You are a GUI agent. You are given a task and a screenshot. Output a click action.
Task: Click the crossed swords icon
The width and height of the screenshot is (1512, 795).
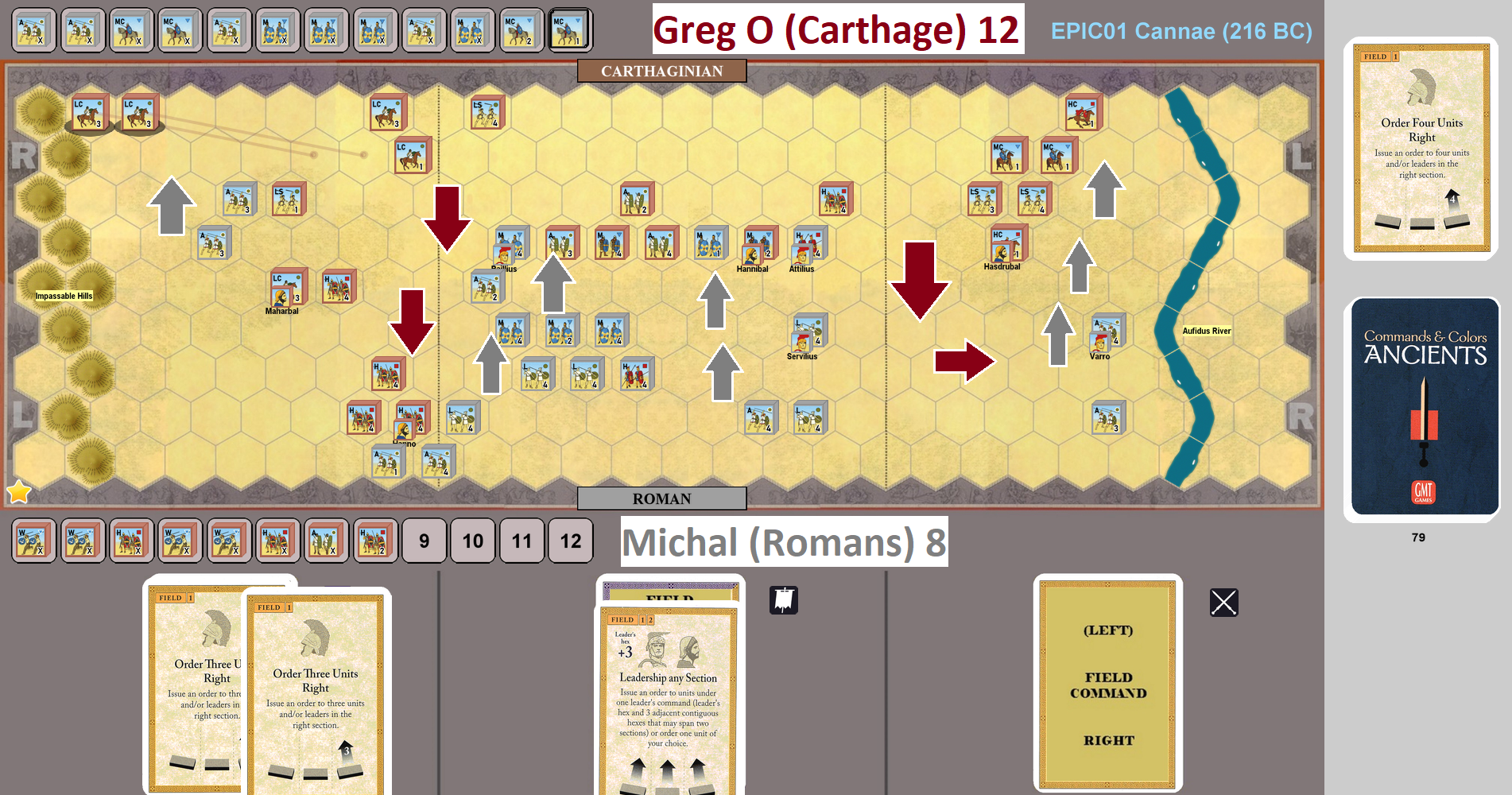1223,603
